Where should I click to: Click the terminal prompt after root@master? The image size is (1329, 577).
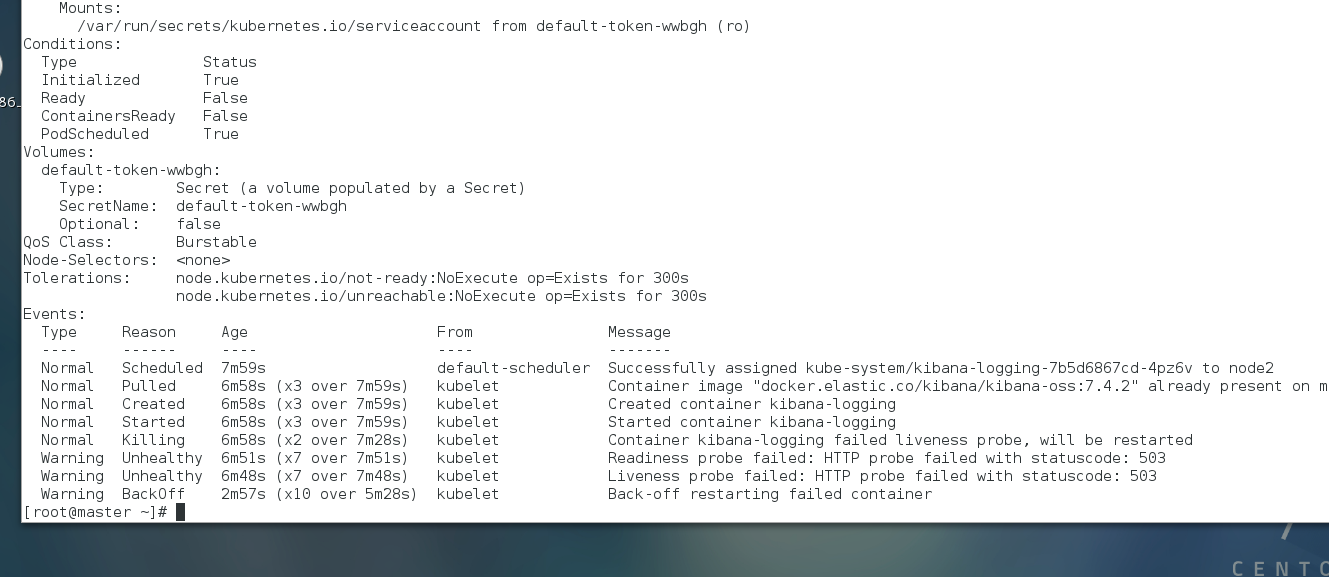click(180, 512)
